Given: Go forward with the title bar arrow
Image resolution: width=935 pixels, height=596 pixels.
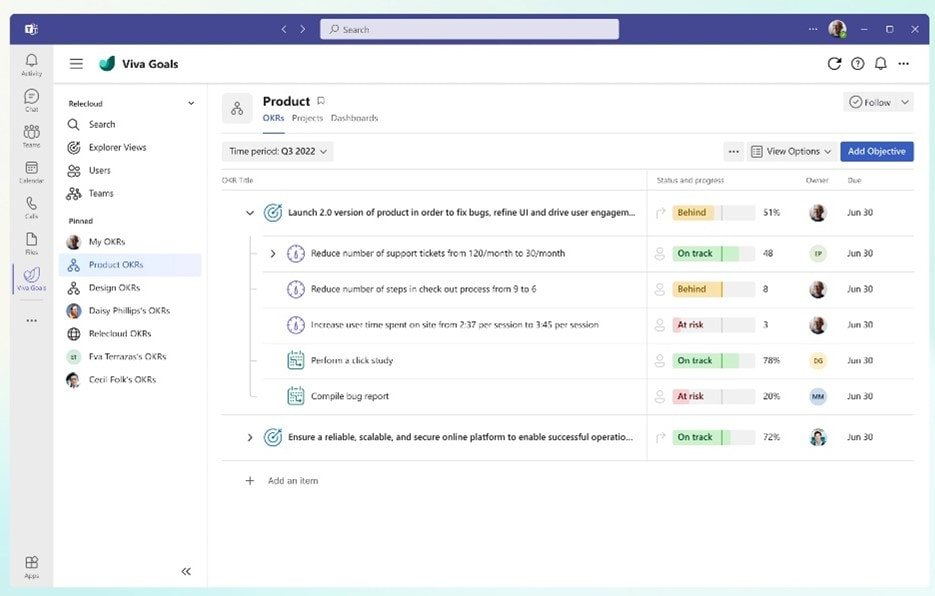Looking at the screenshot, I should pos(302,29).
